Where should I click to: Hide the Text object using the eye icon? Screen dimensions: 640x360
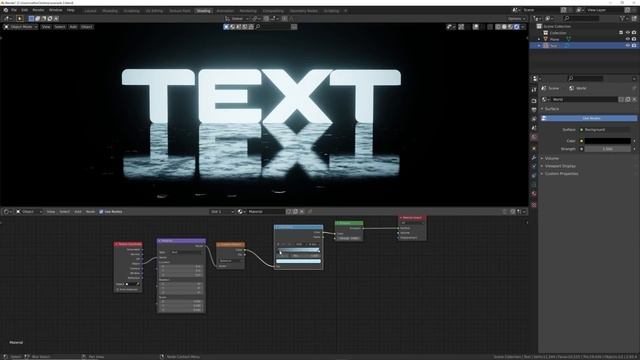[628, 46]
